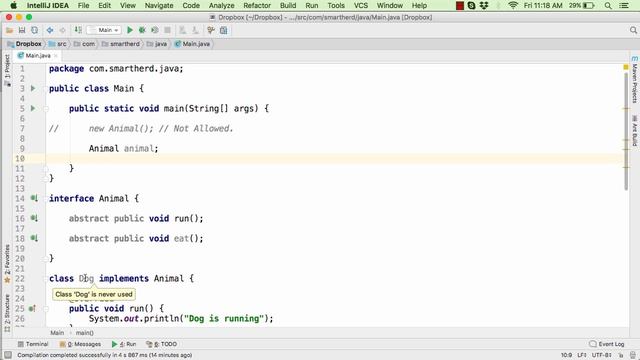Viewport: 640px width, 360px height.
Task: Click the Synchronize toolbar icon
Action: coord(35,30)
